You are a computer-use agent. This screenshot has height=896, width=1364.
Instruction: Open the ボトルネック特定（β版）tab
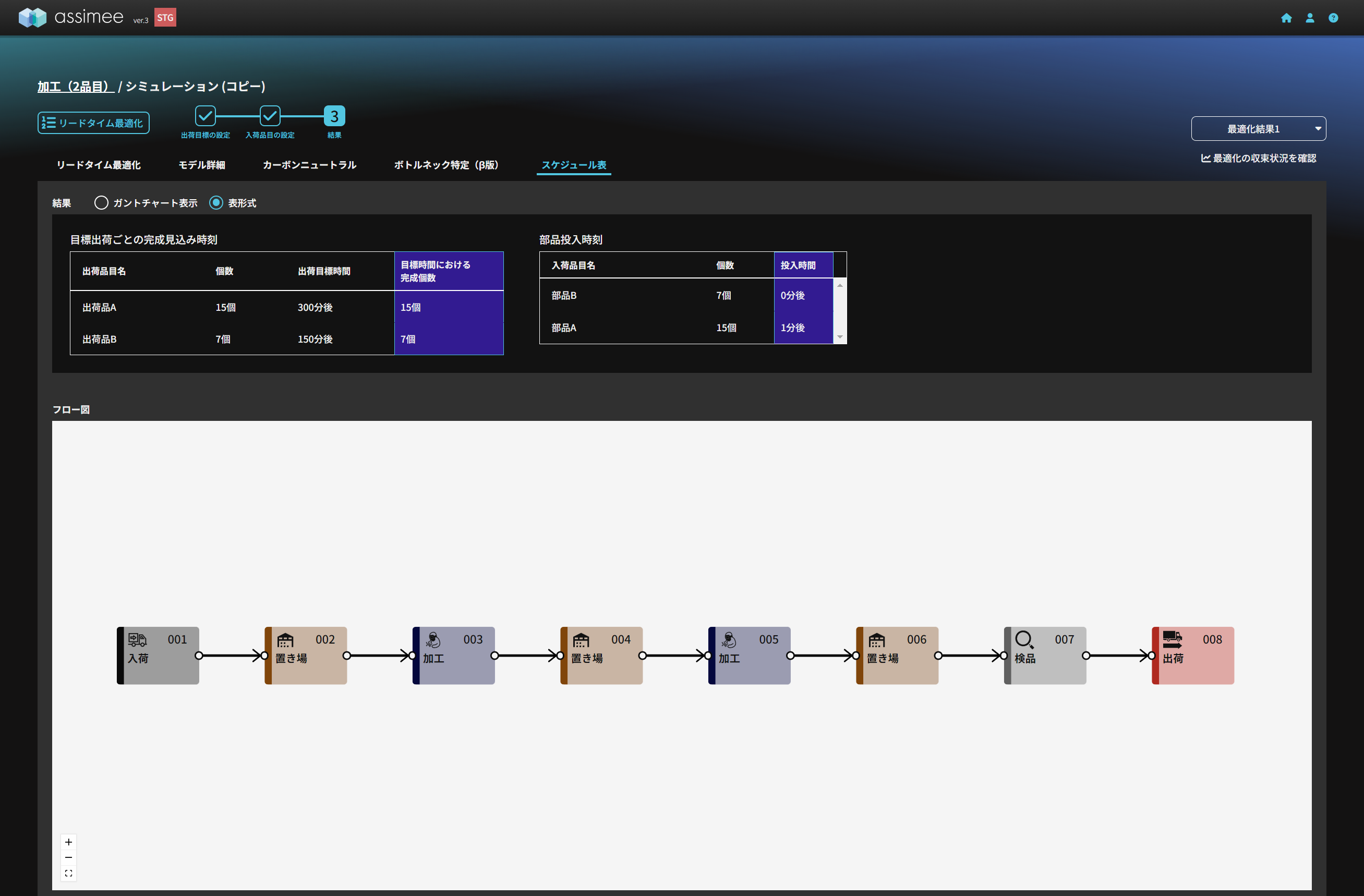[446, 165]
